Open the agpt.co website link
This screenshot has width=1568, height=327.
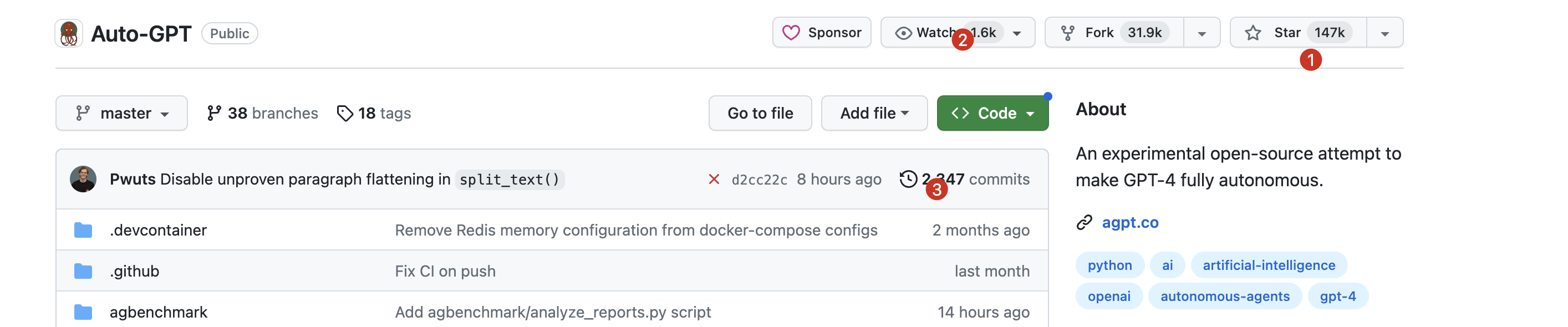(1130, 223)
